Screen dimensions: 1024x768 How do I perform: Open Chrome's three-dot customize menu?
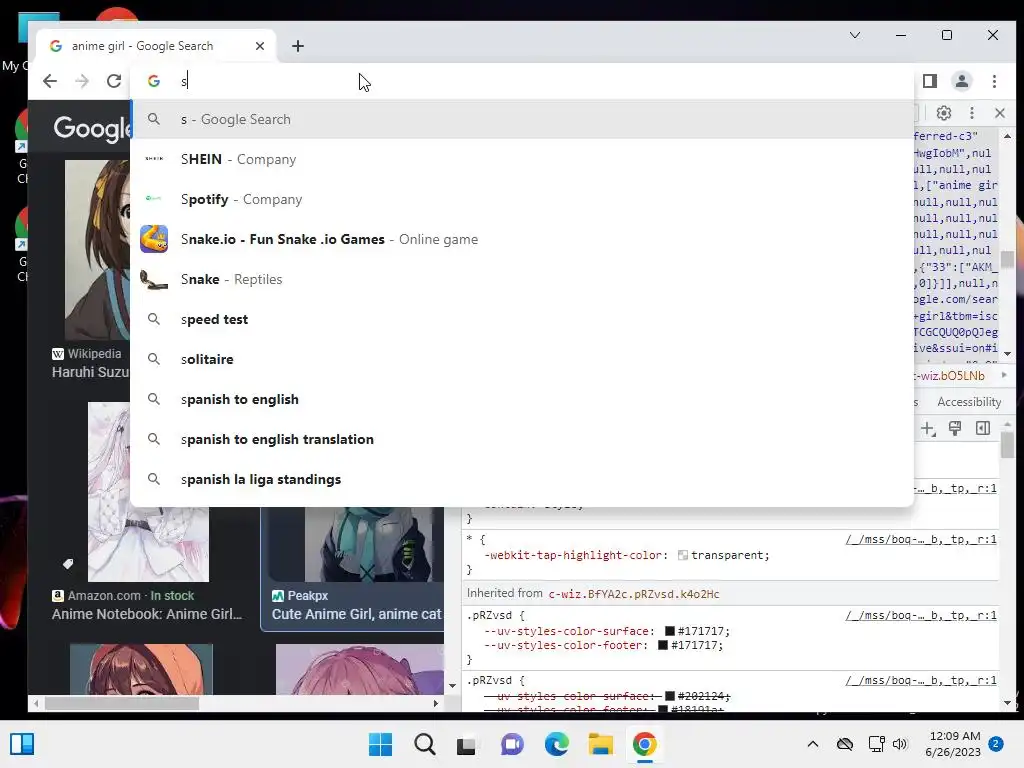tap(994, 81)
